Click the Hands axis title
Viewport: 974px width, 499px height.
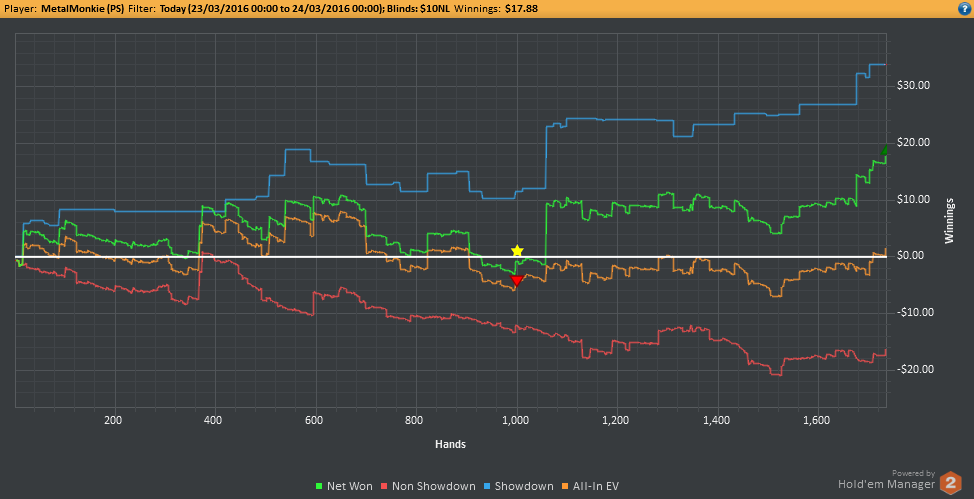pyautogui.click(x=451, y=444)
